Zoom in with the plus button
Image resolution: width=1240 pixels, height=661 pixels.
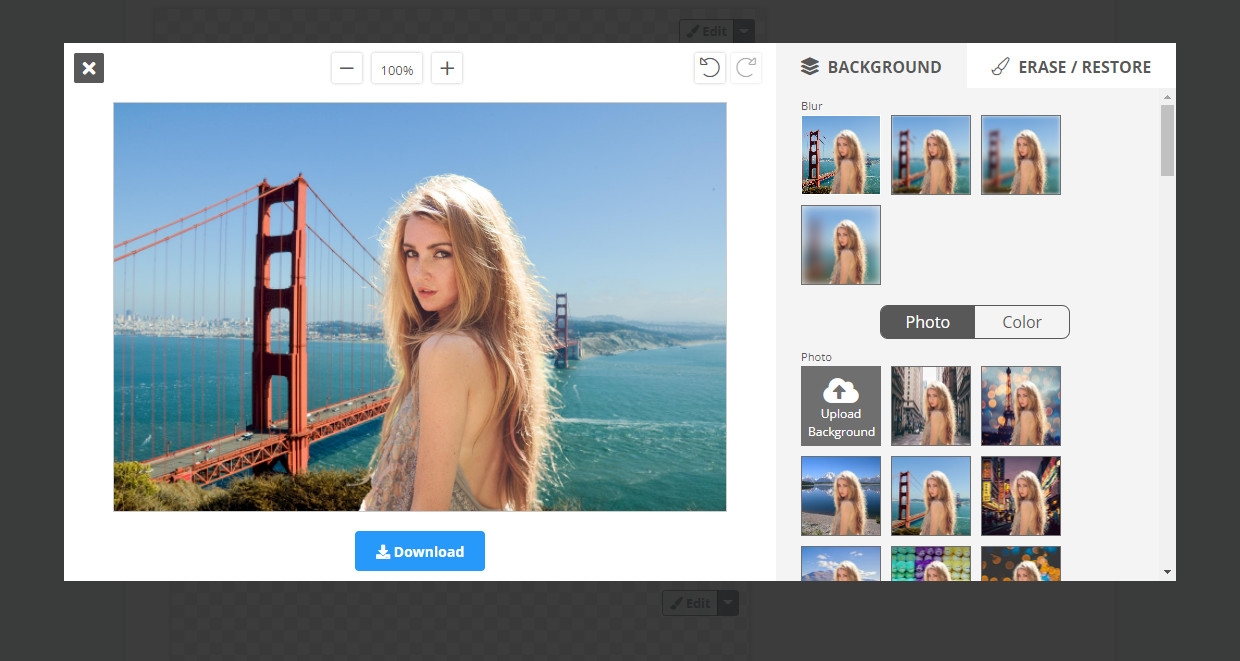(447, 68)
